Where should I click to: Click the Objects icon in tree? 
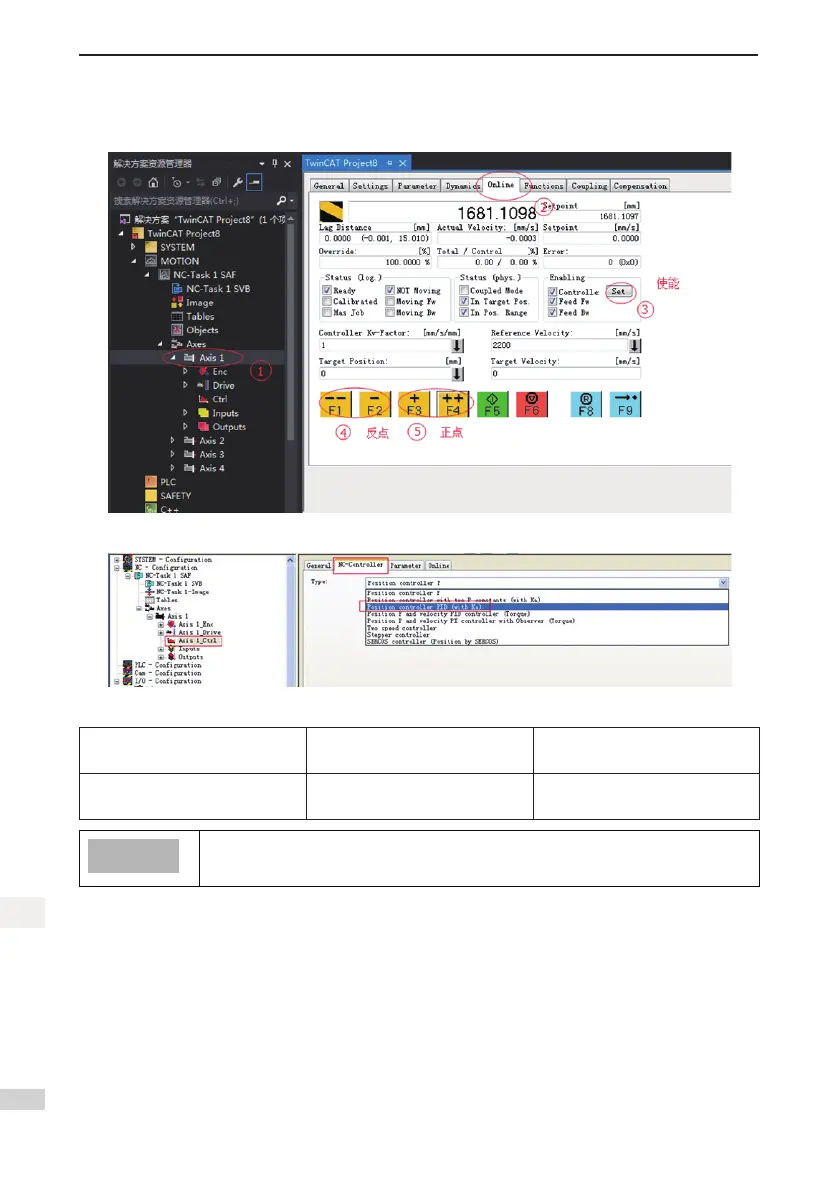[x=177, y=330]
